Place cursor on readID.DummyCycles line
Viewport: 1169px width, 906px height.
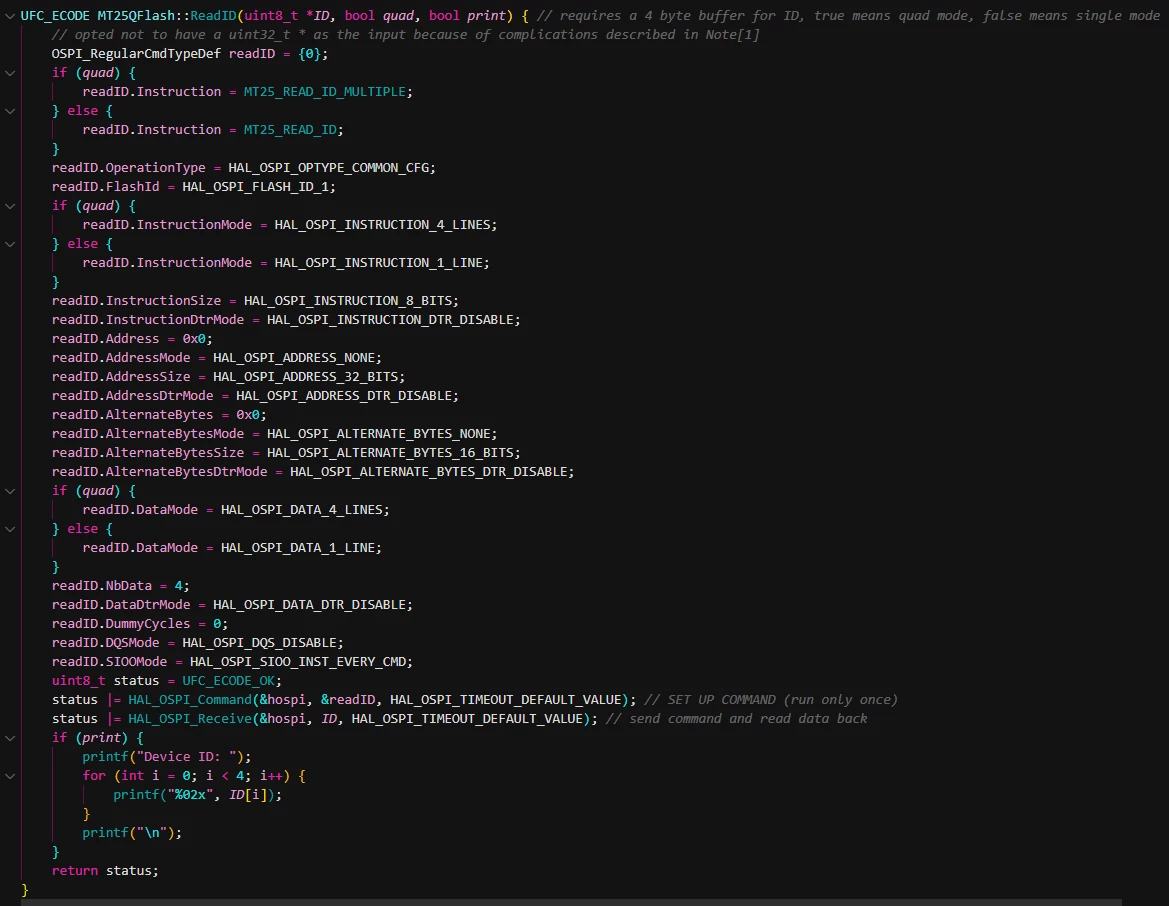pyautogui.click(x=139, y=624)
